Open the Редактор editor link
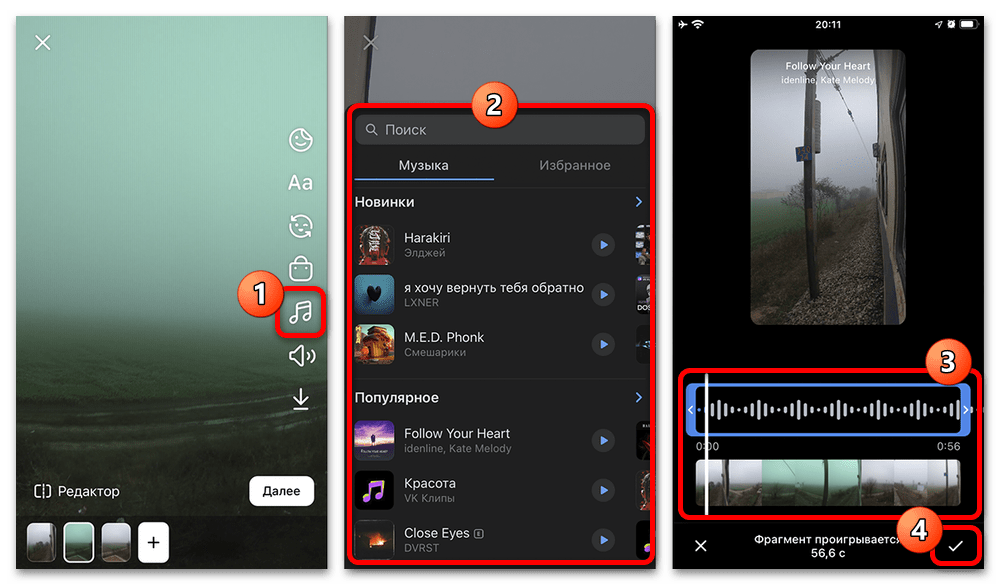The image size is (1000, 585). (77, 491)
